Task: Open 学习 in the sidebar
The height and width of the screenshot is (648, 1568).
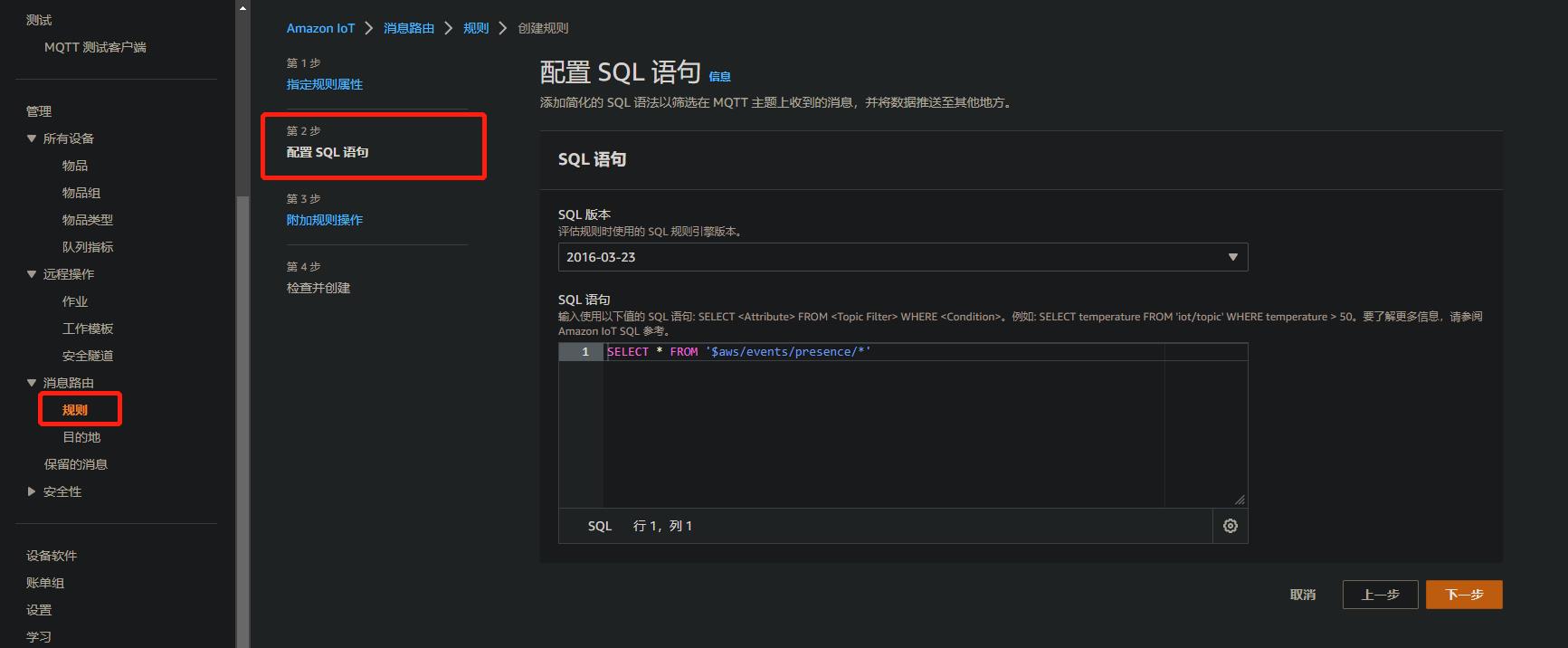Action: (39, 637)
